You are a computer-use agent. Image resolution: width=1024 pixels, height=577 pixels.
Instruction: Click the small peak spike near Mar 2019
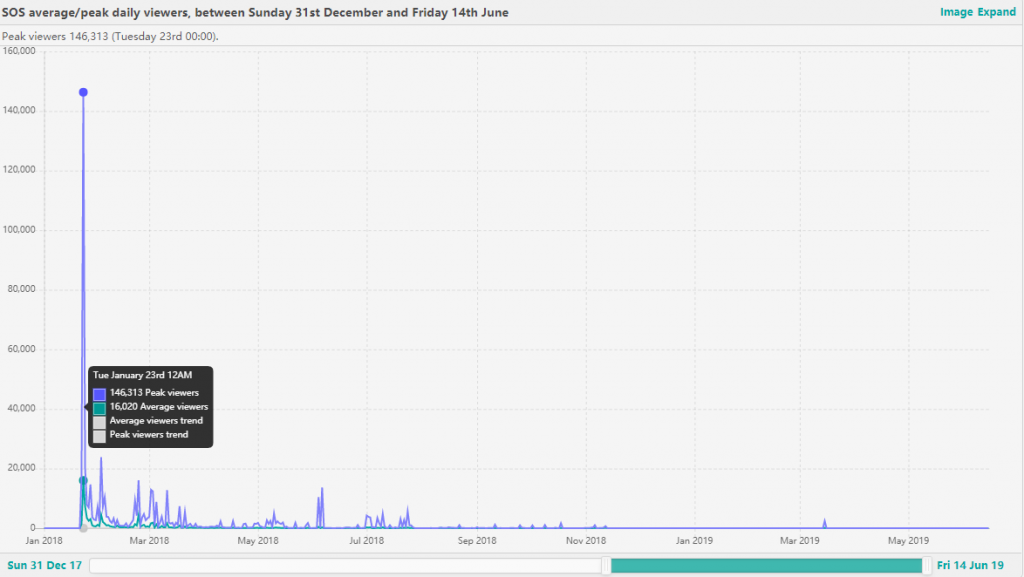tap(825, 523)
